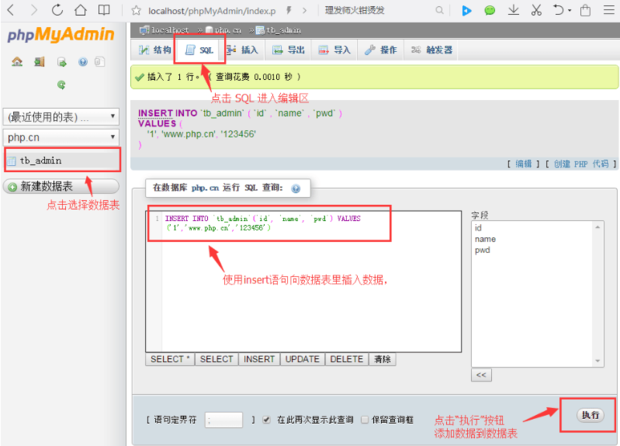
Task: Toggle the show this query again checkbox
Action: 267,420
